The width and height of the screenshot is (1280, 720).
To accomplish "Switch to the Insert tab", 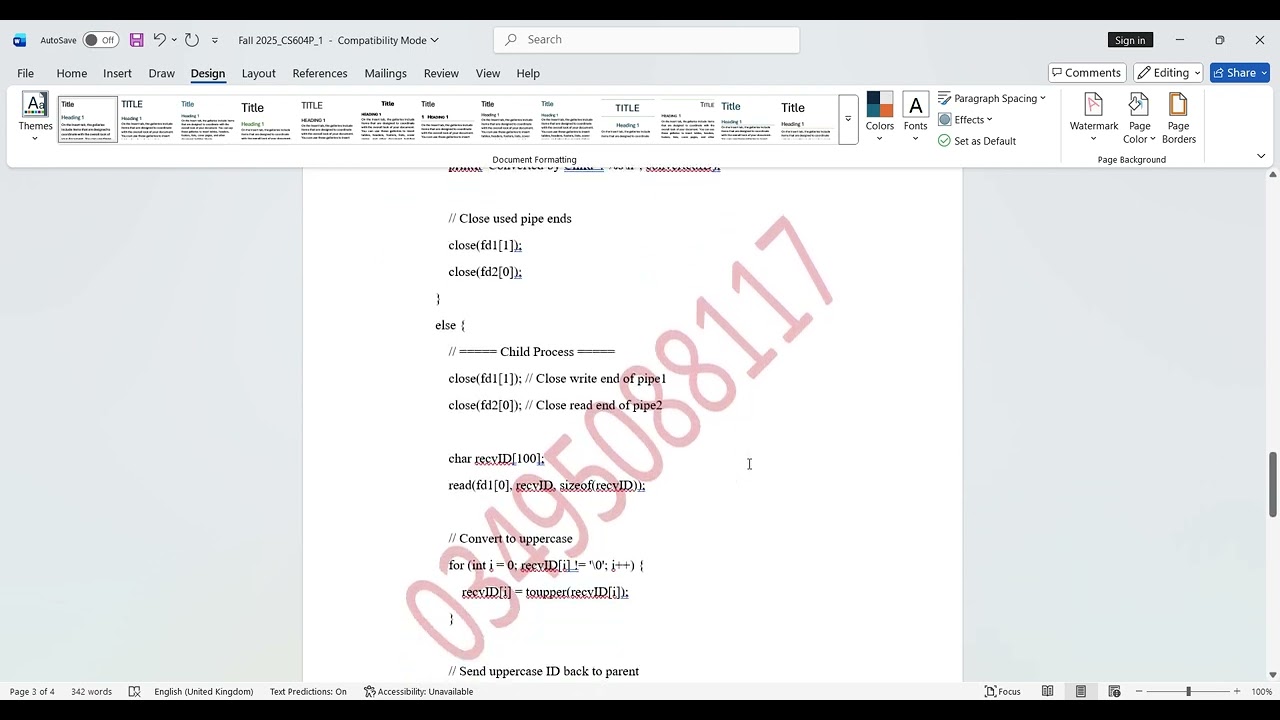I will (117, 73).
